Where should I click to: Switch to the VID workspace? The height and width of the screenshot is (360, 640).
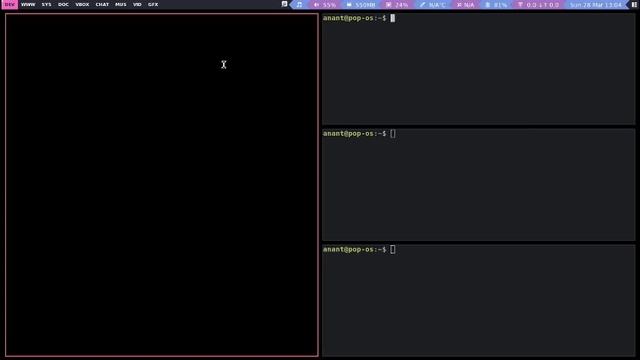click(137, 4)
